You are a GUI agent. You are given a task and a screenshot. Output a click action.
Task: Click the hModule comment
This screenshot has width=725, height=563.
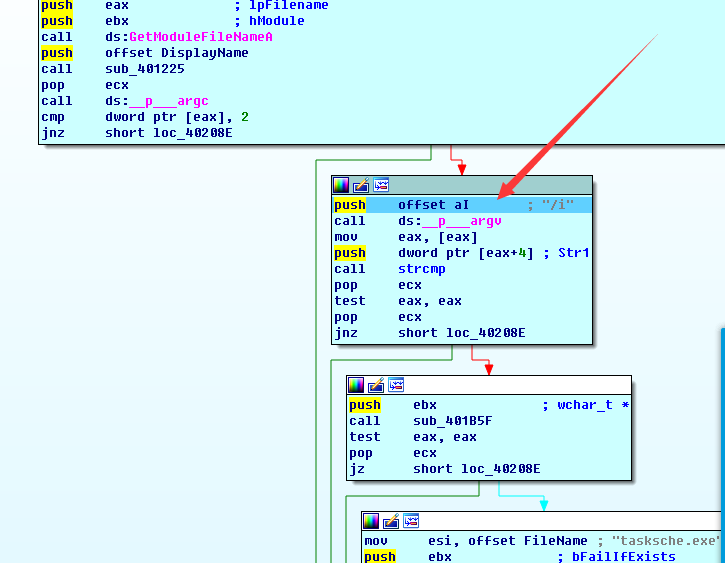(x=276, y=21)
